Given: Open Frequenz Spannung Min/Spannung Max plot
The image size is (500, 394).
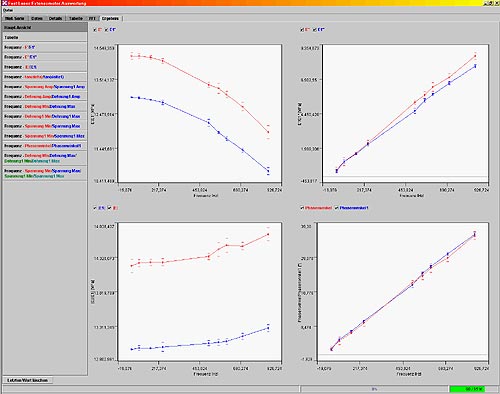Looking at the screenshot, I should pyautogui.click(x=45, y=126).
